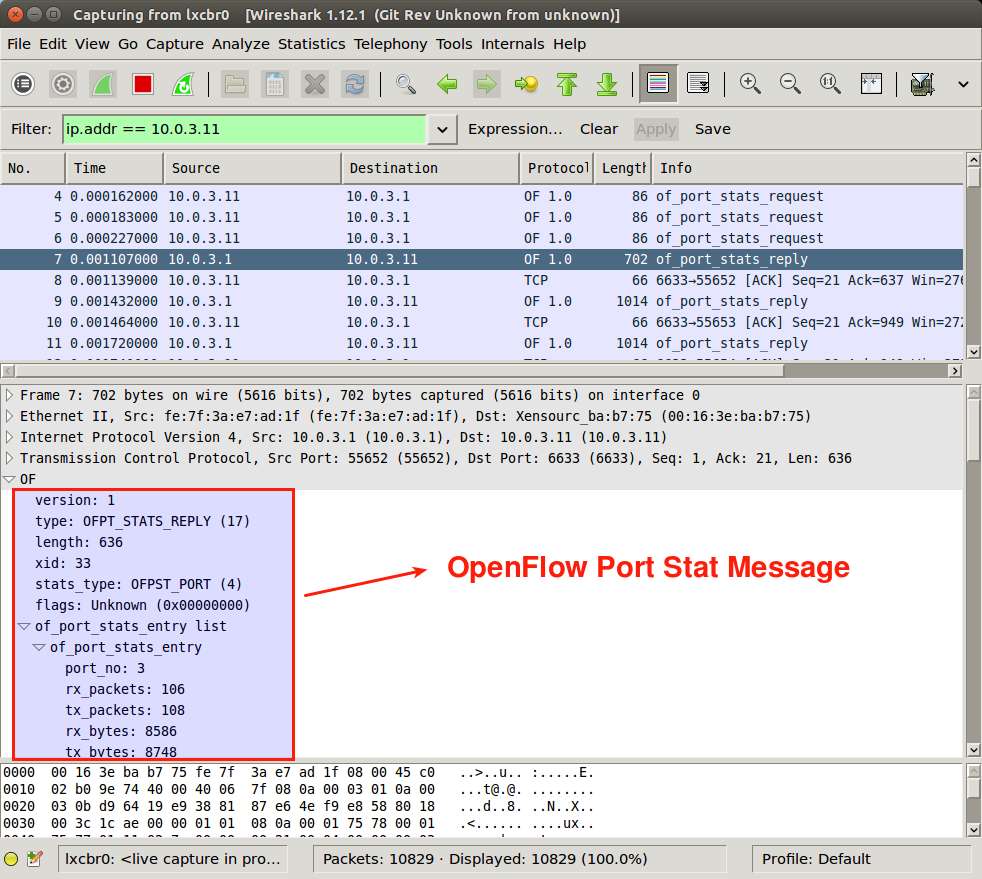Open the Telephony menu
Viewport: 982px width, 879px height.
pos(390,44)
